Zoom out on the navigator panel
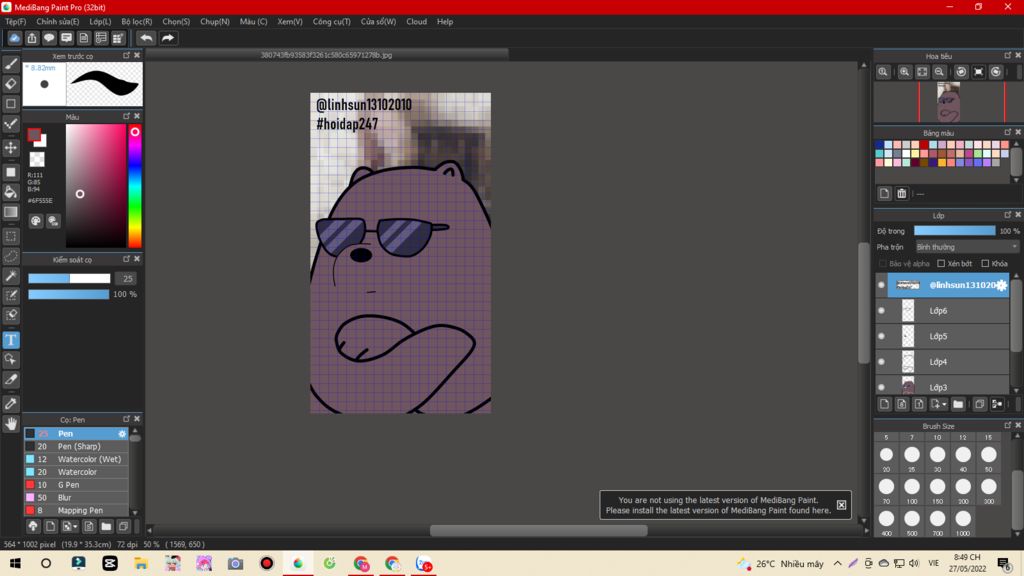Screen dimensions: 1024x576 pos(939,72)
